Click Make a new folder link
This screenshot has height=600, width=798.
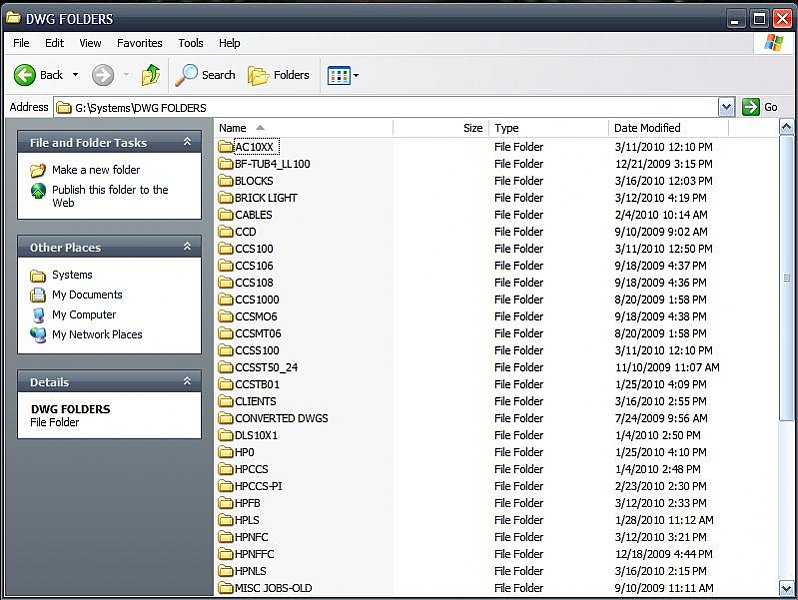pyautogui.click(x=96, y=170)
